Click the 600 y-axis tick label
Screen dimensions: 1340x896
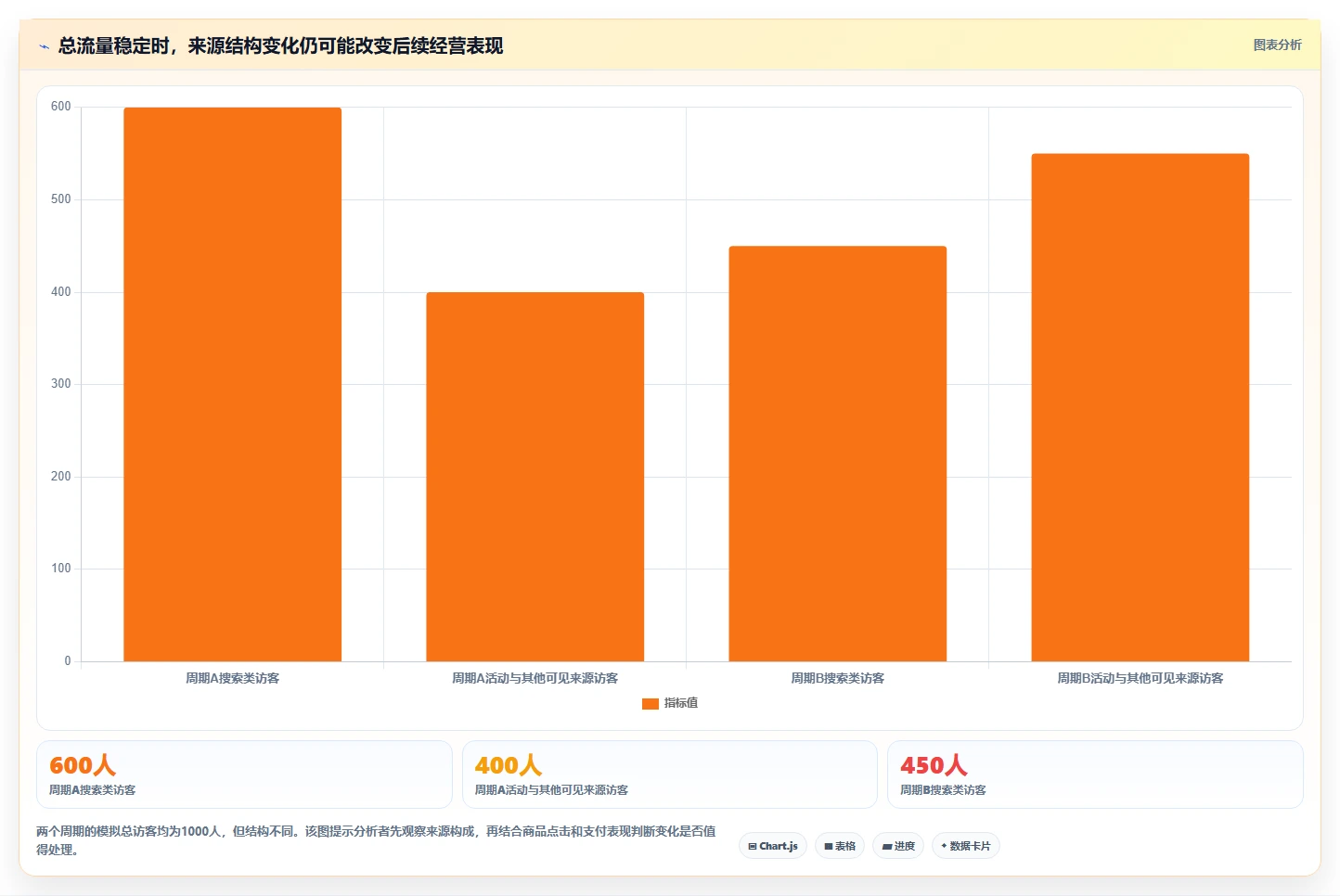pos(61,107)
